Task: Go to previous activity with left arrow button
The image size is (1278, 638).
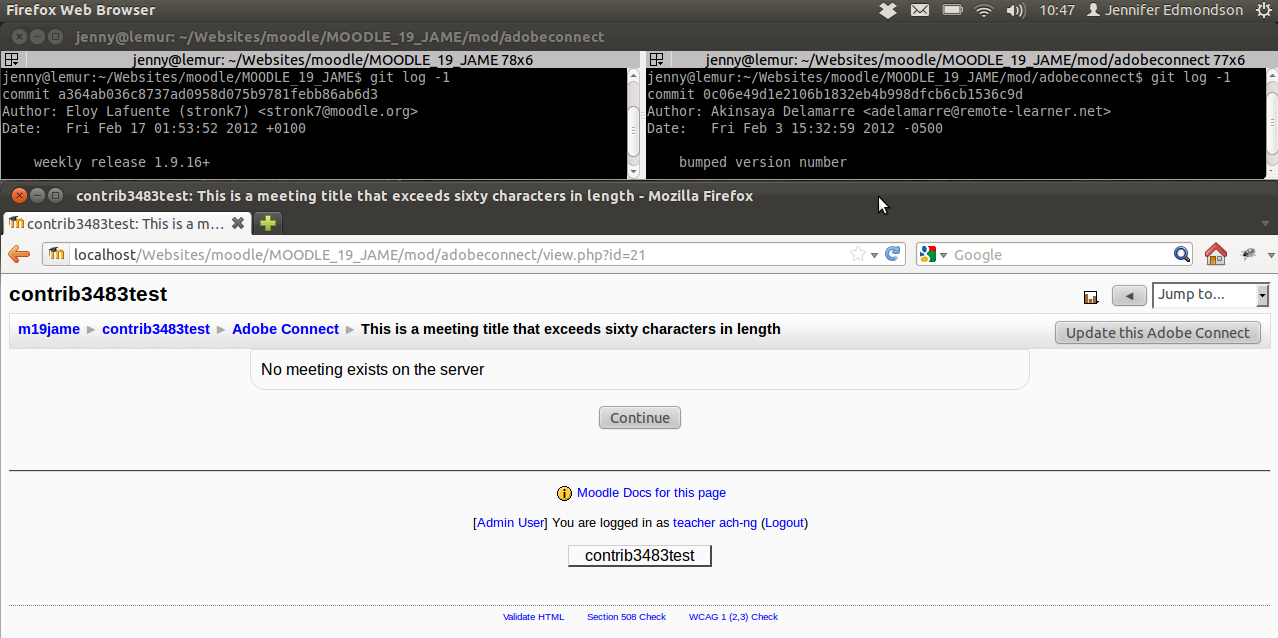Action: (1129, 296)
